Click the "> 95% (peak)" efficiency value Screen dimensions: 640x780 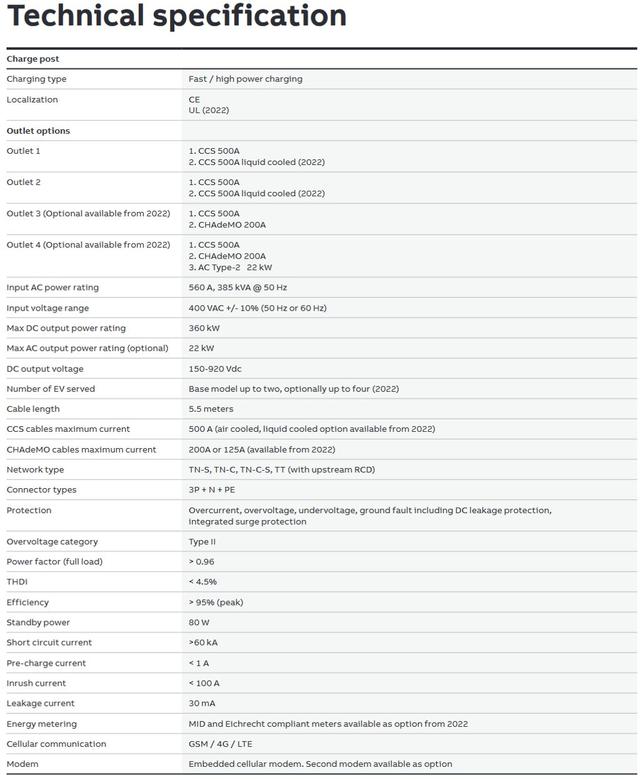pyautogui.click(x=215, y=602)
